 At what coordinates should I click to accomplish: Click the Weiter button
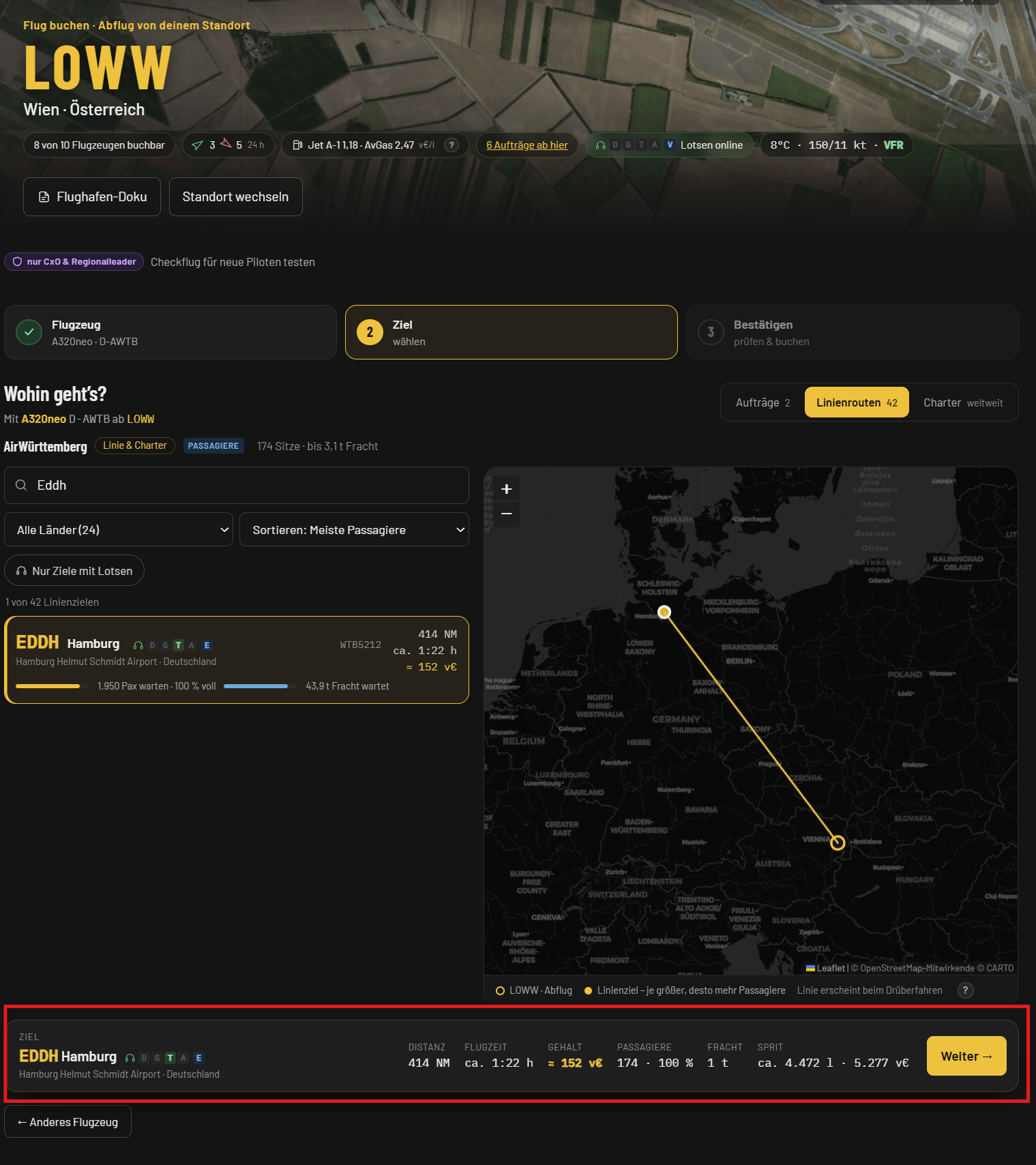pos(966,1056)
